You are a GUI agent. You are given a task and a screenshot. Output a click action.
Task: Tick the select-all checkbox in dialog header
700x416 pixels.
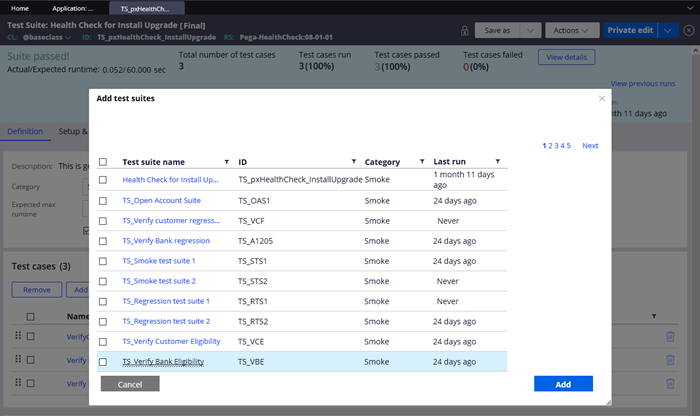(103, 162)
